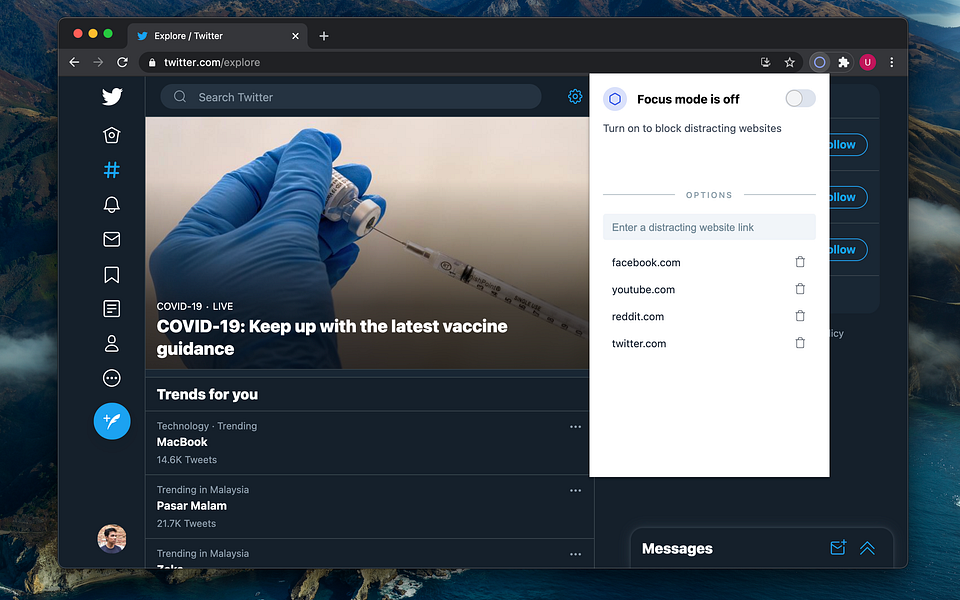The image size is (960, 600).
Task: Open the Bookmarks icon
Action: (x=111, y=274)
